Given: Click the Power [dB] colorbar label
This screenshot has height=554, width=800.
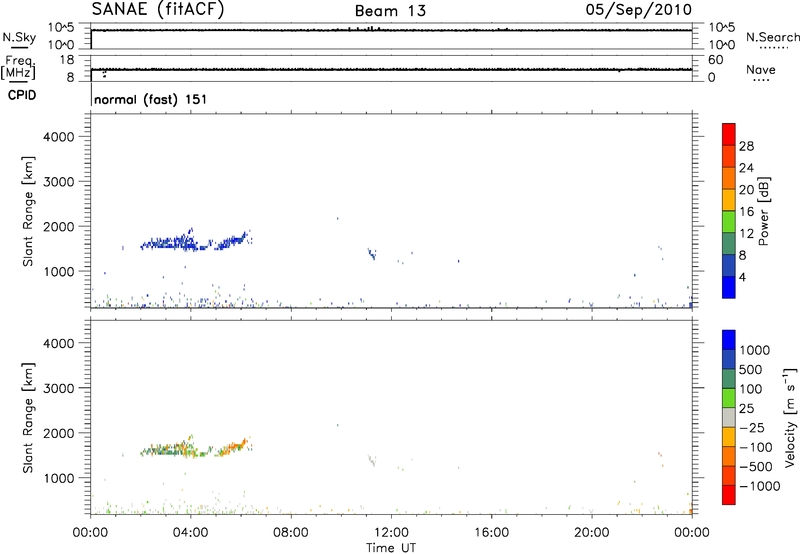Looking at the screenshot, I should click(764, 211).
